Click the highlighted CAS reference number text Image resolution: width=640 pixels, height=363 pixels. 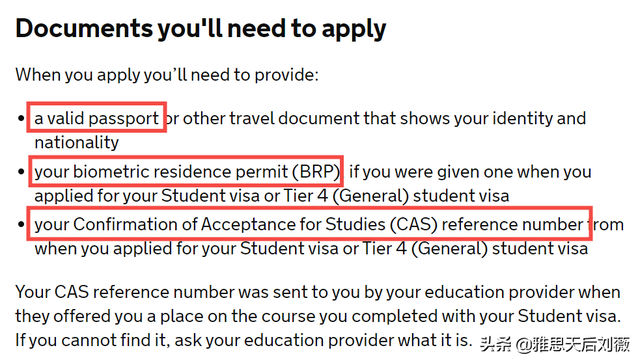click(309, 224)
